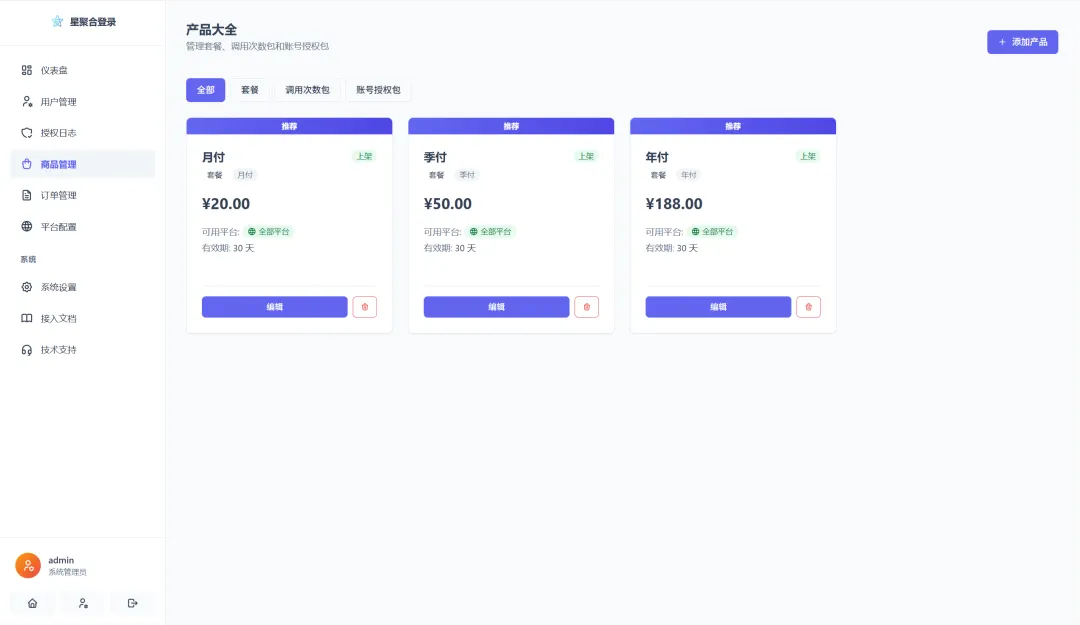1080x625 pixels.
Task: Select the 调用次数包 tab
Action: coord(307,90)
